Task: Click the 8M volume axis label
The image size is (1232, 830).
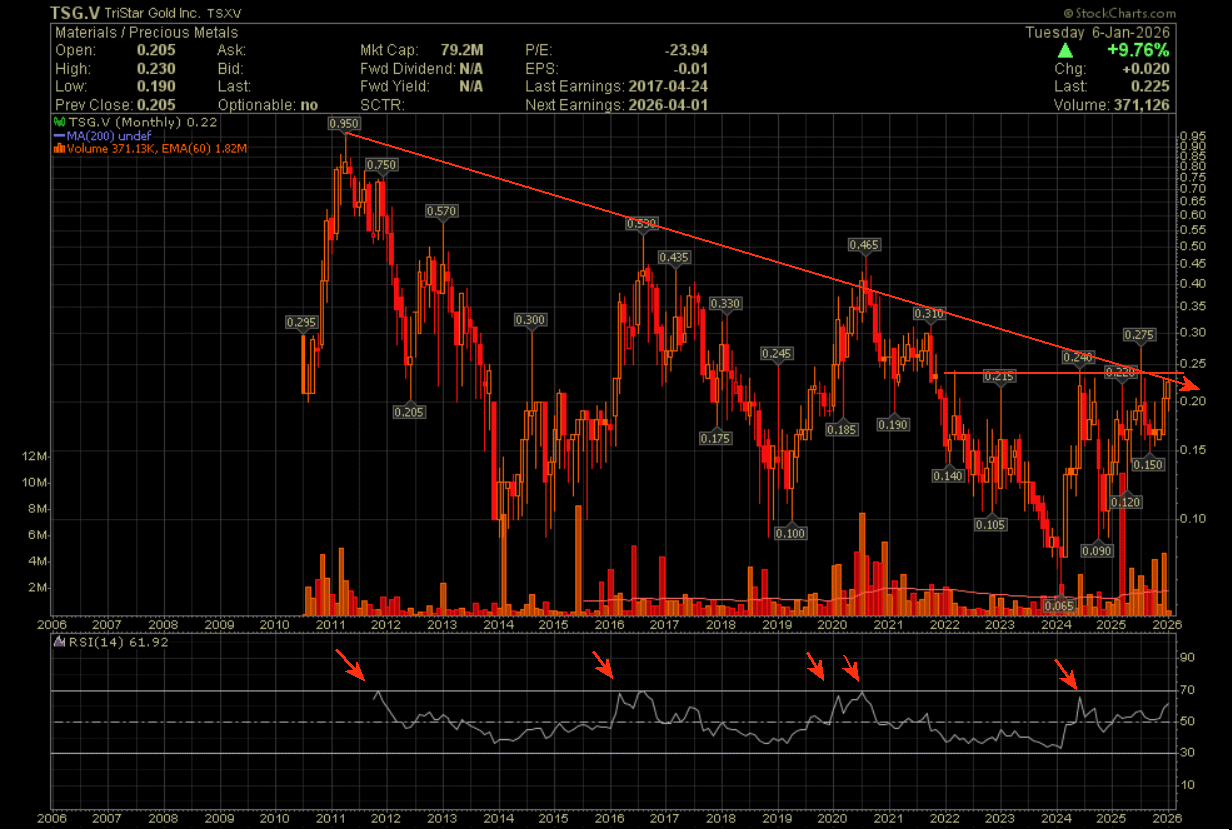Action: tap(38, 509)
